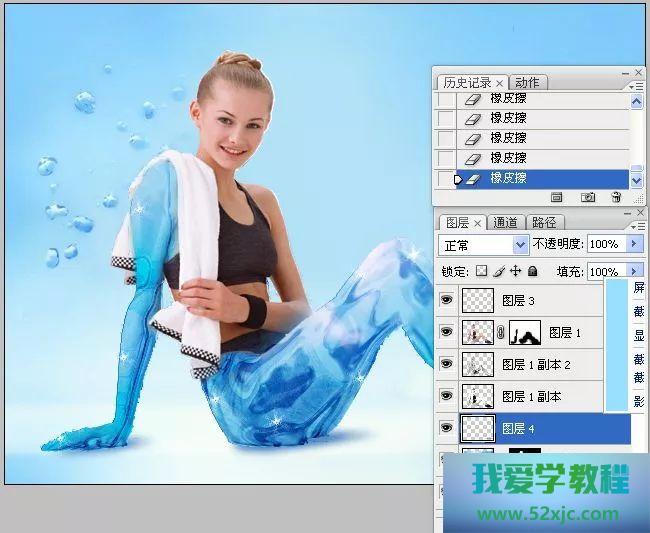The image size is (650, 533).
Task: Click the mask link chain icon on 图层 1
Action: tap(501, 333)
